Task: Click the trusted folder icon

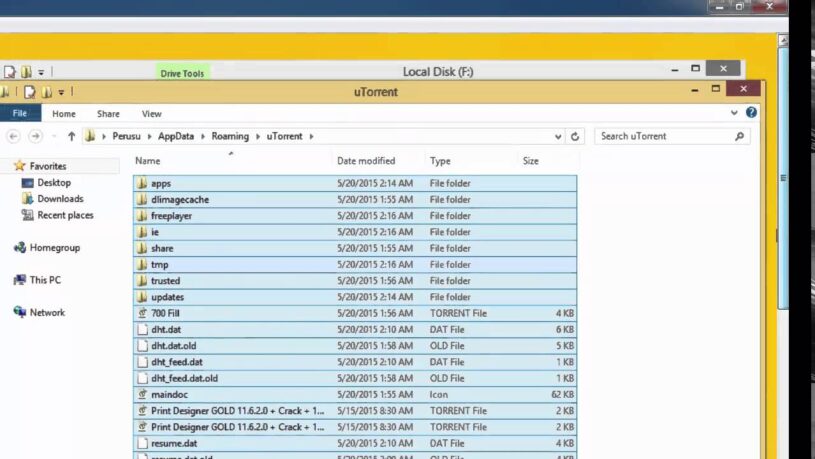Action: point(142,281)
